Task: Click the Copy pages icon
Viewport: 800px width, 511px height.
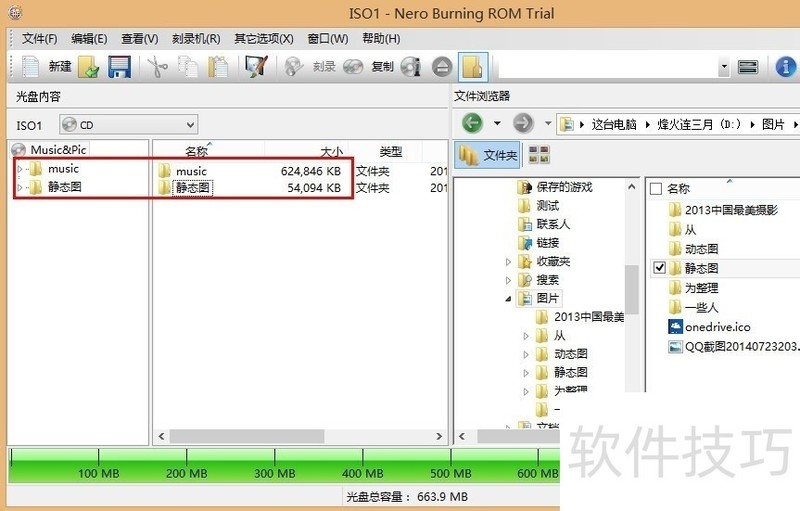Action: (188, 67)
